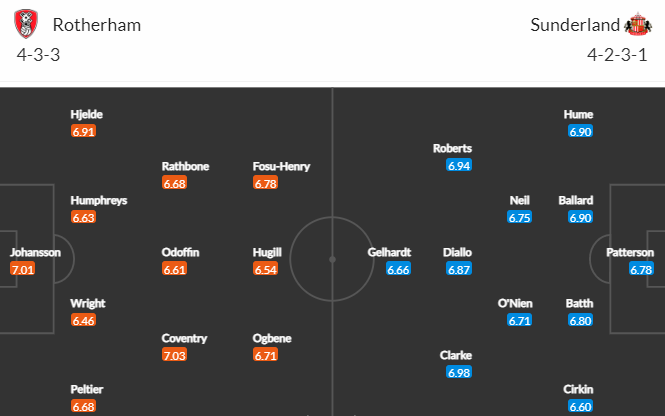Select Coventry's 7.03 rating badge

click(x=174, y=355)
